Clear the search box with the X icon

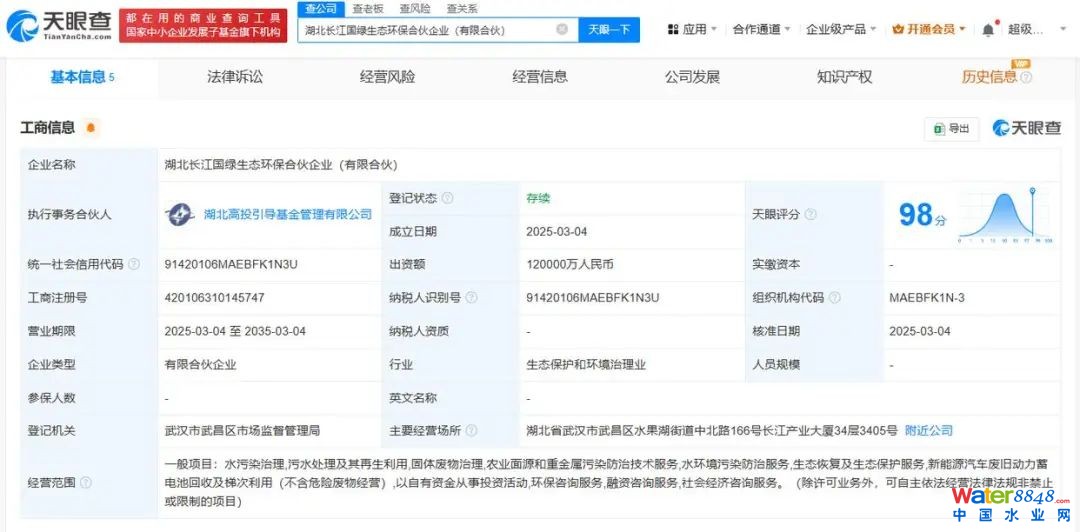pos(562,30)
